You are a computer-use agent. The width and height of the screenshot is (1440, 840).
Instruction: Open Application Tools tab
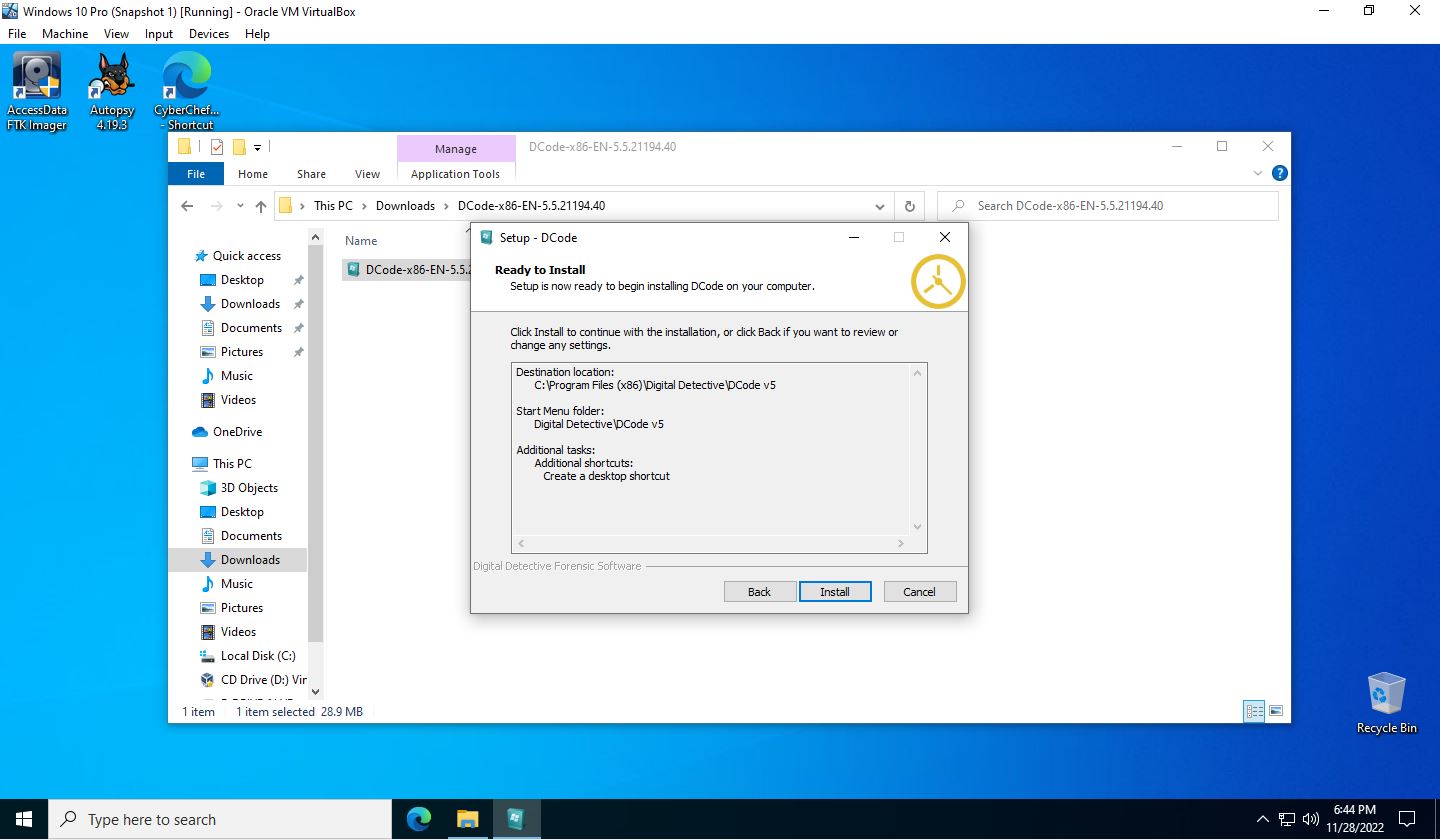[455, 173]
